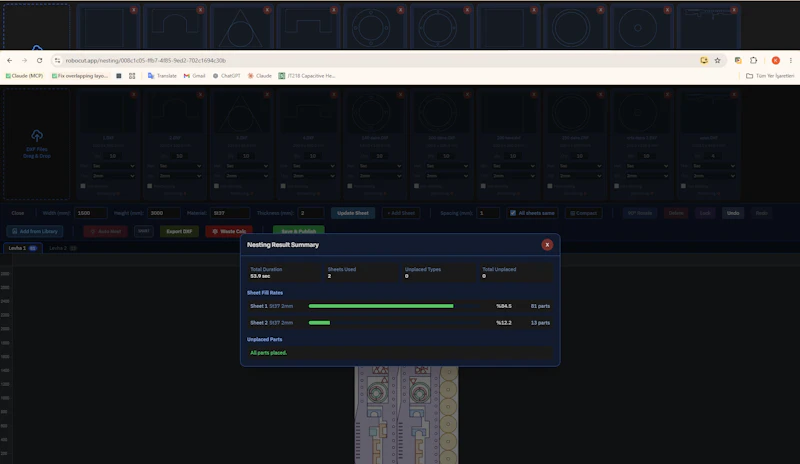800x464 pixels.
Task: Go forward in the browser
Action: pyautogui.click(x=24, y=60)
